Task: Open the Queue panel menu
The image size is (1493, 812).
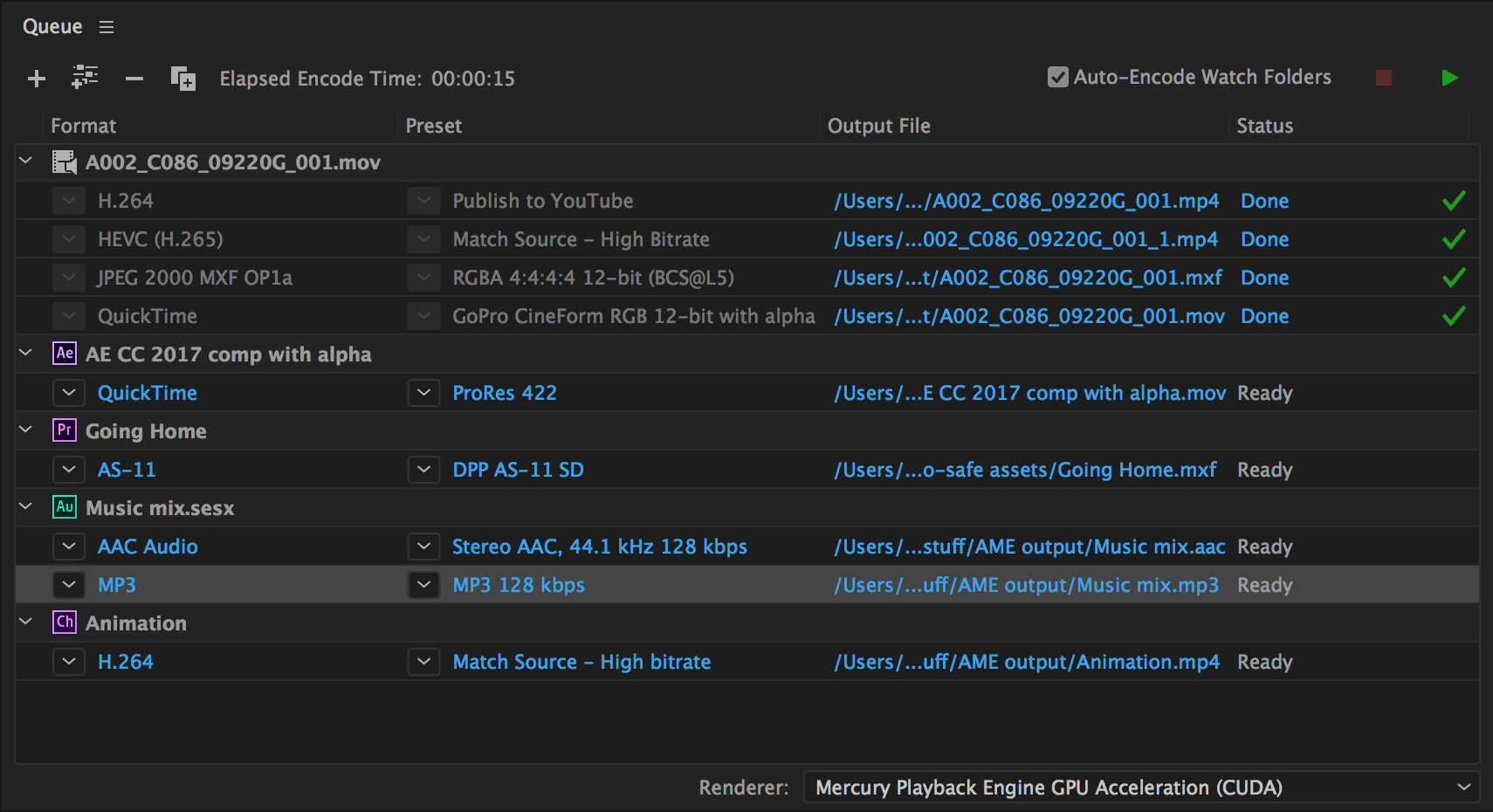Action: [106, 26]
